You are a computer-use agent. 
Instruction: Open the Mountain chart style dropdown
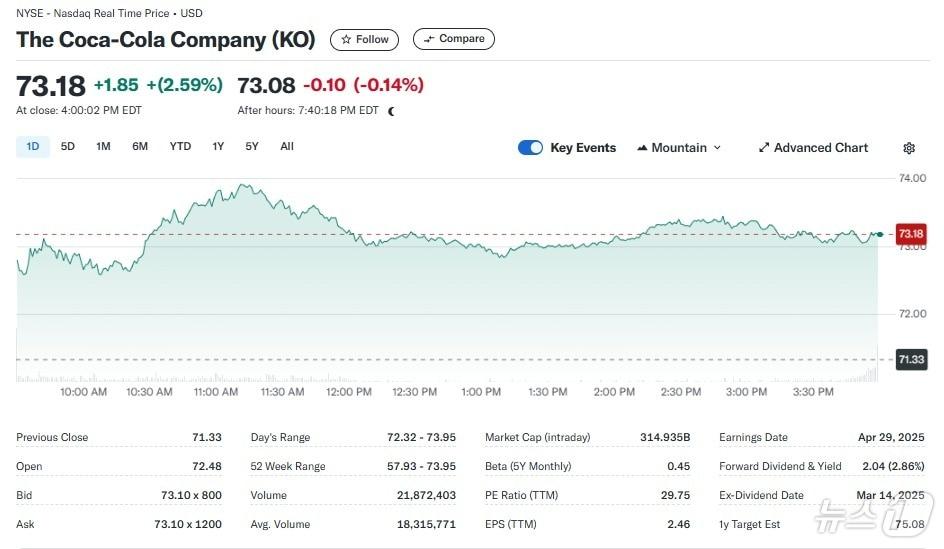pos(679,148)
